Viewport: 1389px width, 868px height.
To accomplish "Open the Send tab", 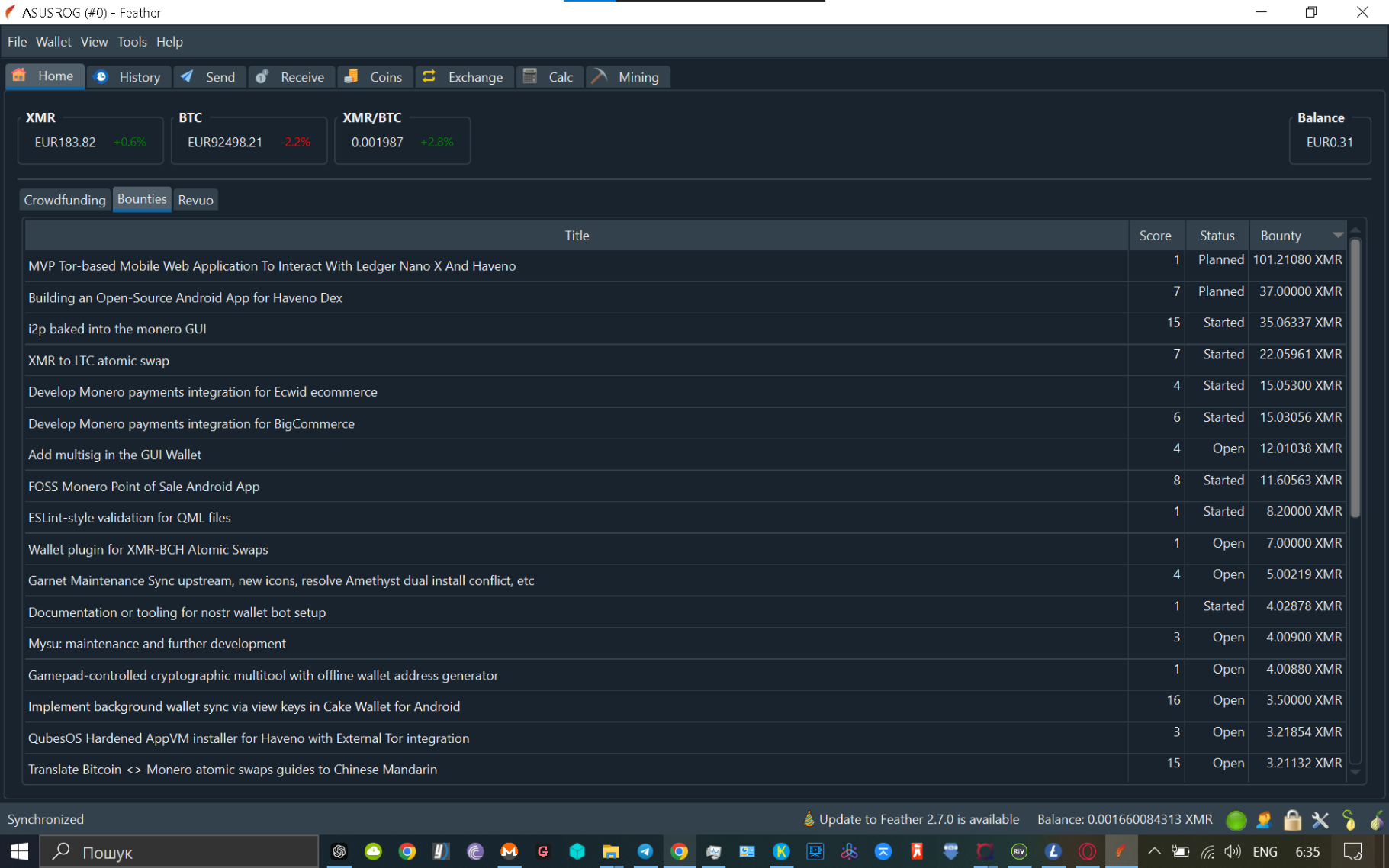I will (x=209, y=77).
